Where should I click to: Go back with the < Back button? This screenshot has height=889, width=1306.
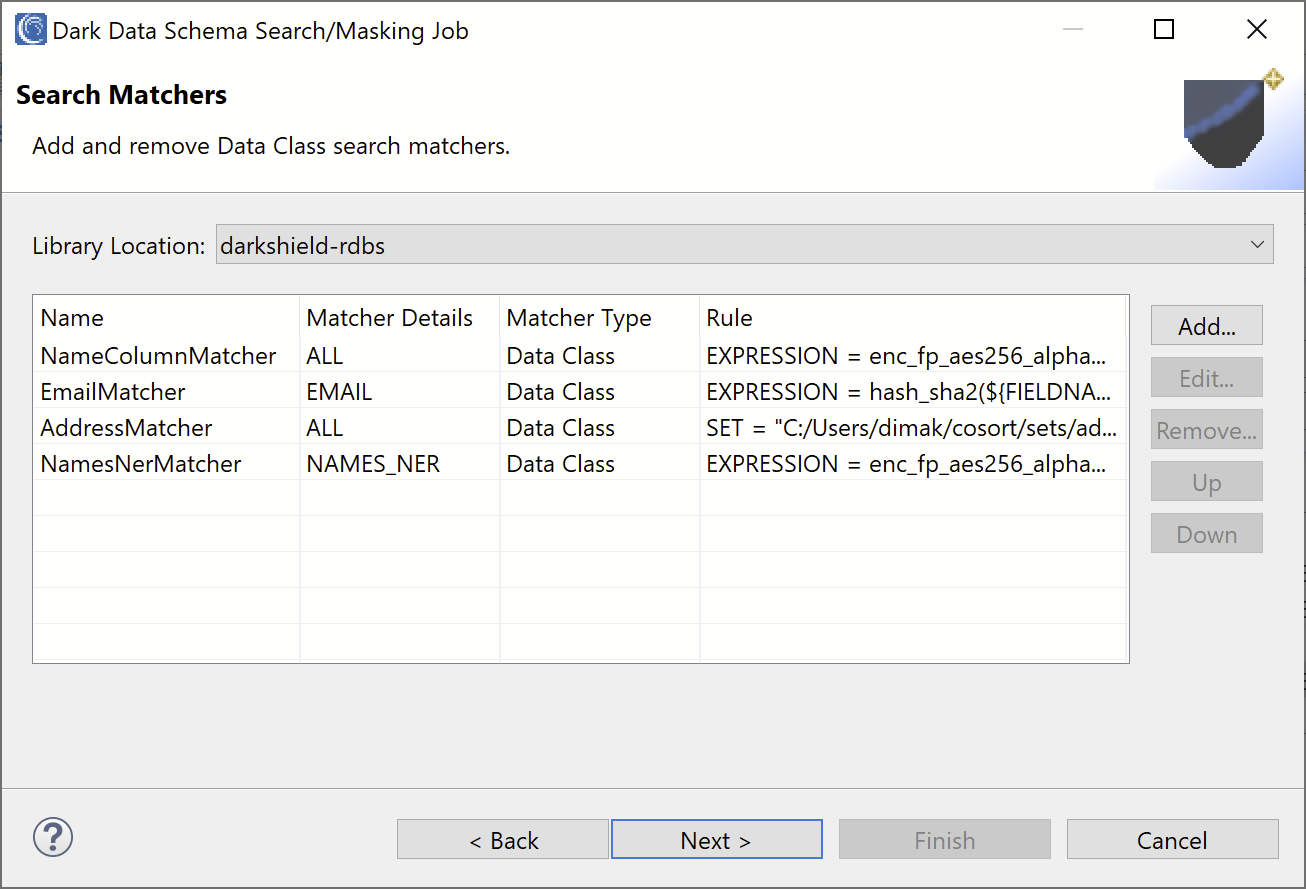coord(503,840)
